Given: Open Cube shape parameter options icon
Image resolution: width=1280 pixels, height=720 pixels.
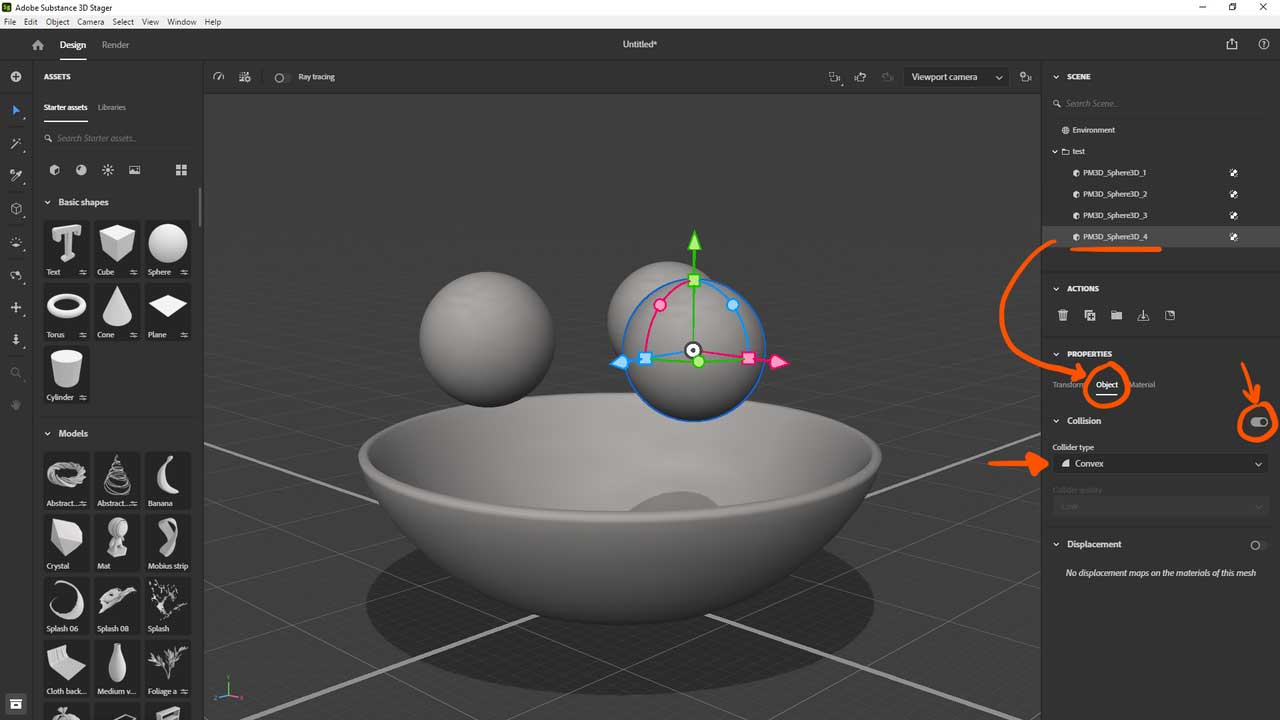Looking at the screenshot, I should click(134, 272).
